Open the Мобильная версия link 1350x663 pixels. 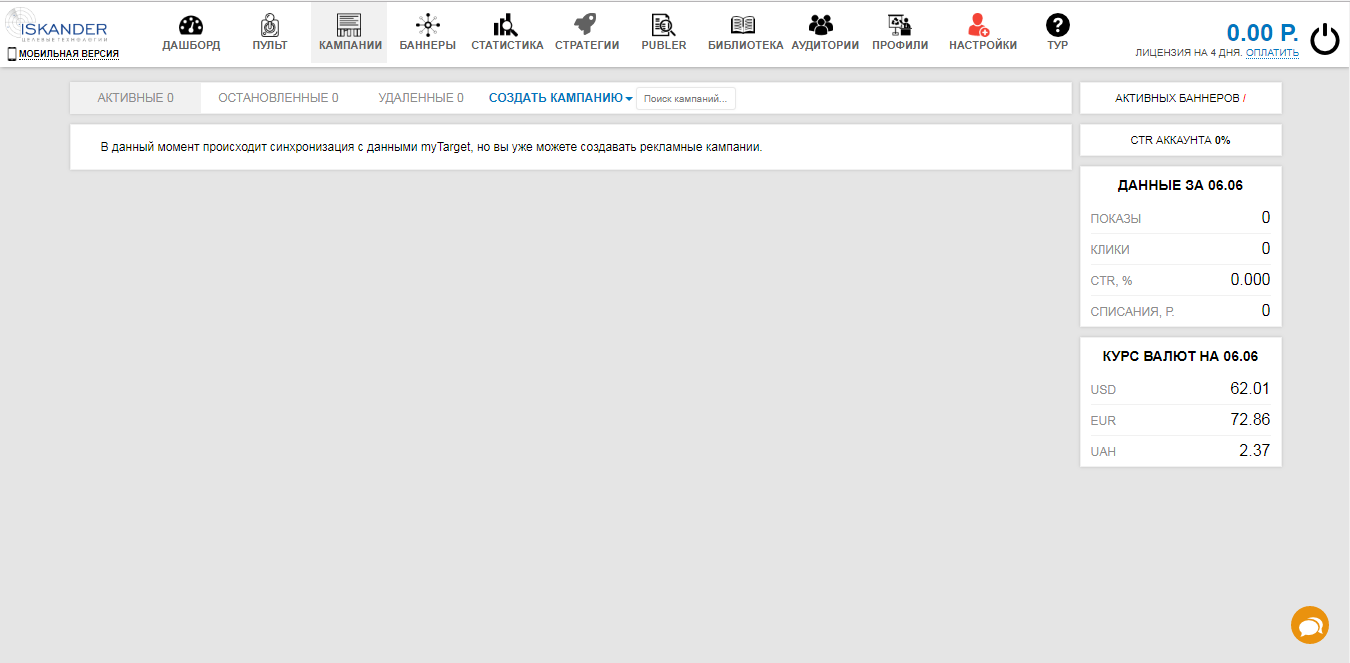coord(69,54)
